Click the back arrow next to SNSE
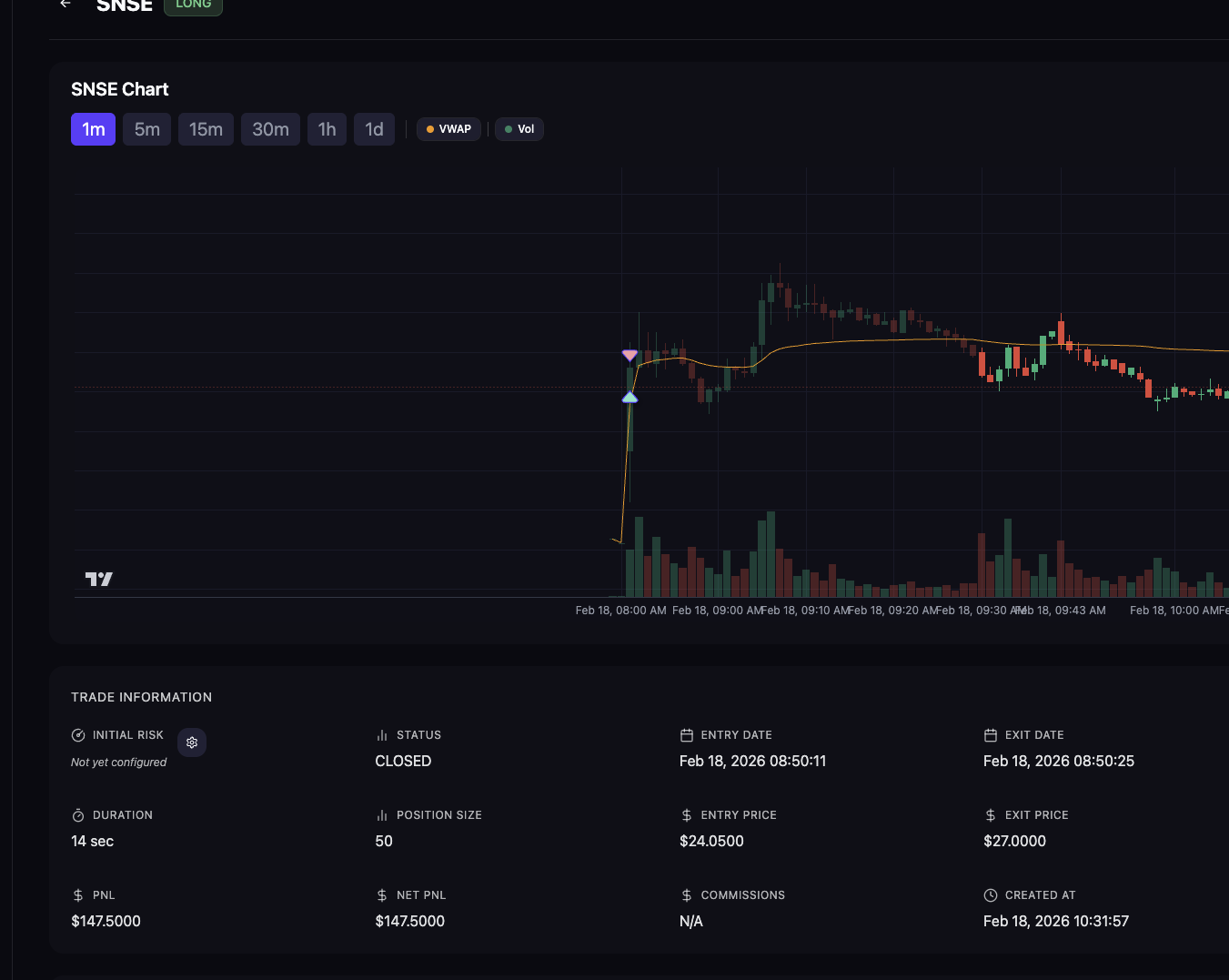The image size is (1229, 980). [x=65, y=4]
